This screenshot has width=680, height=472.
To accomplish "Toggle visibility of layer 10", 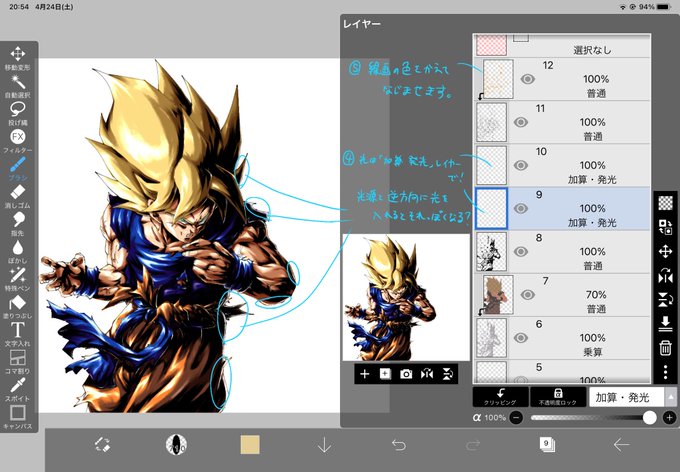I will click(521, 165).
